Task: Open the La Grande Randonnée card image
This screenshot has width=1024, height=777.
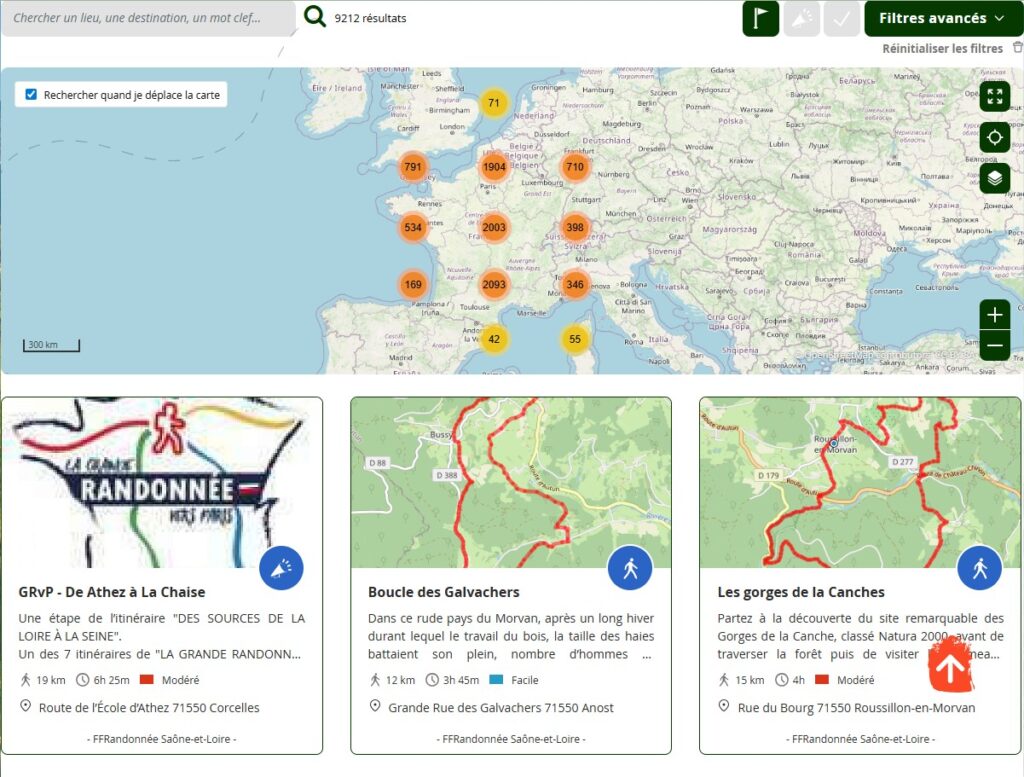Action: click(162, 483)
